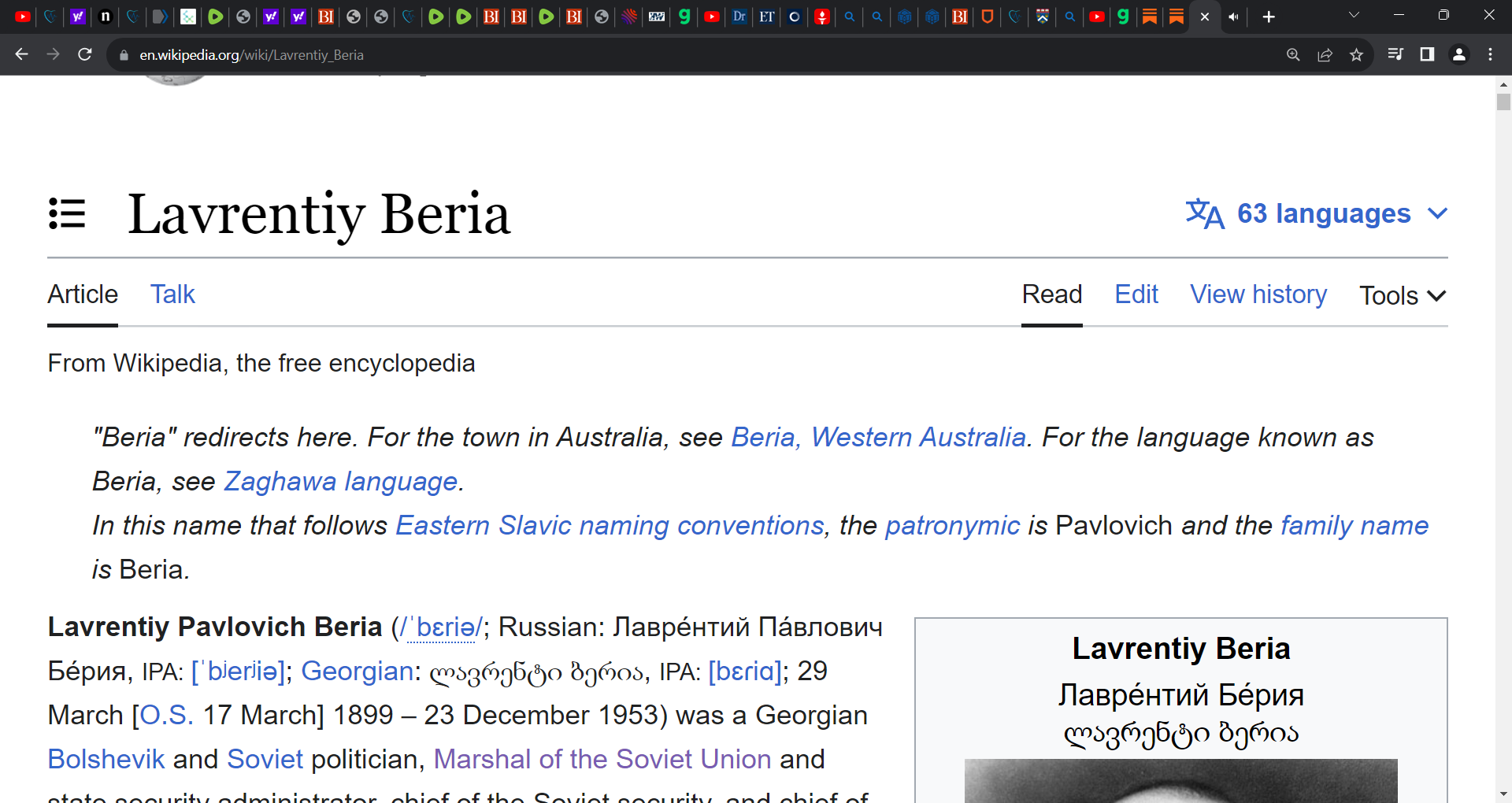The width and height of the screenshot is (1512, 803).
Task: Open the Marshal of the Soviet Union link
Action: [x=602, y=759]
